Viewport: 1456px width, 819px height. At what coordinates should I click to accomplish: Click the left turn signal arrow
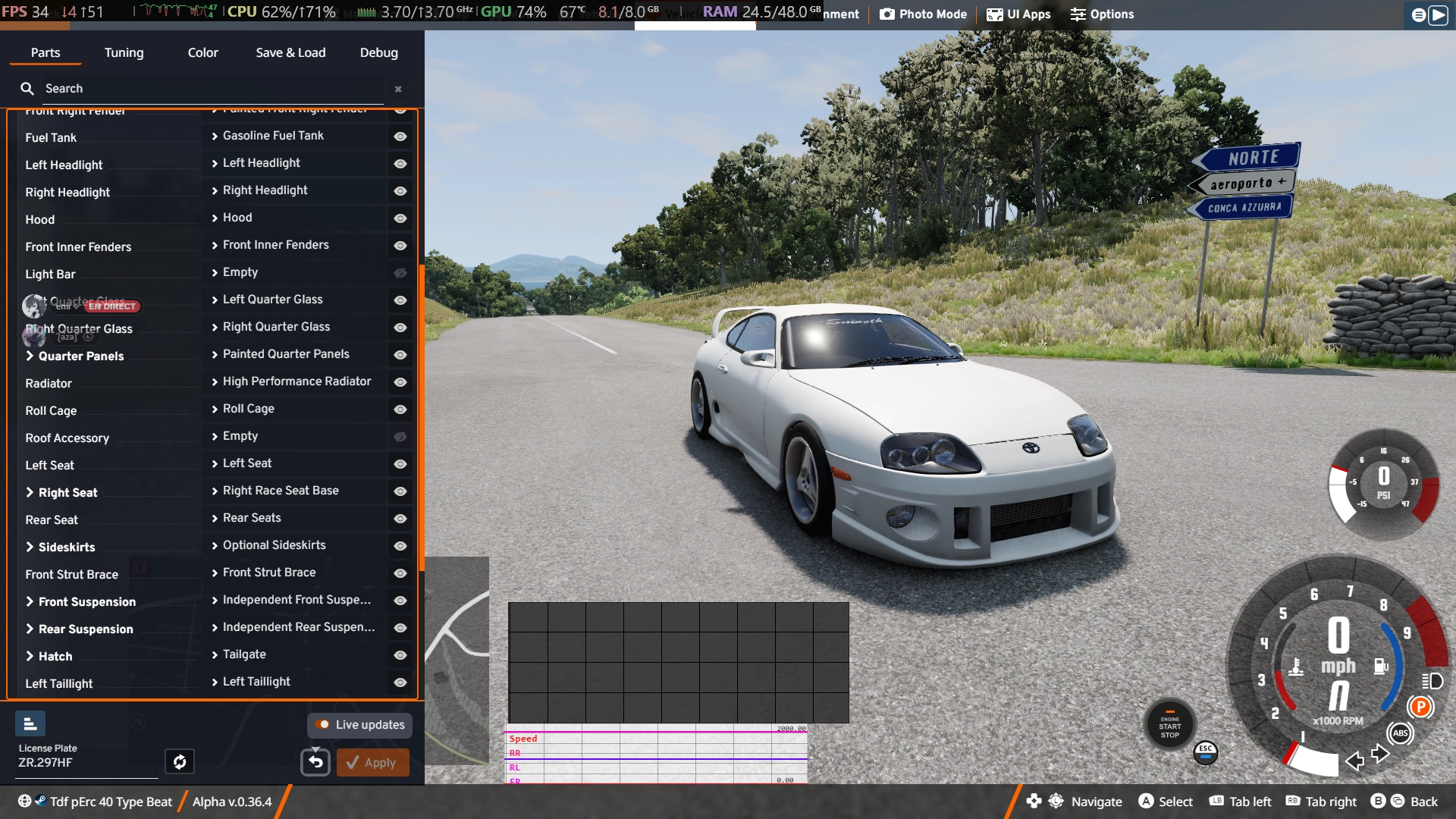1354,761
